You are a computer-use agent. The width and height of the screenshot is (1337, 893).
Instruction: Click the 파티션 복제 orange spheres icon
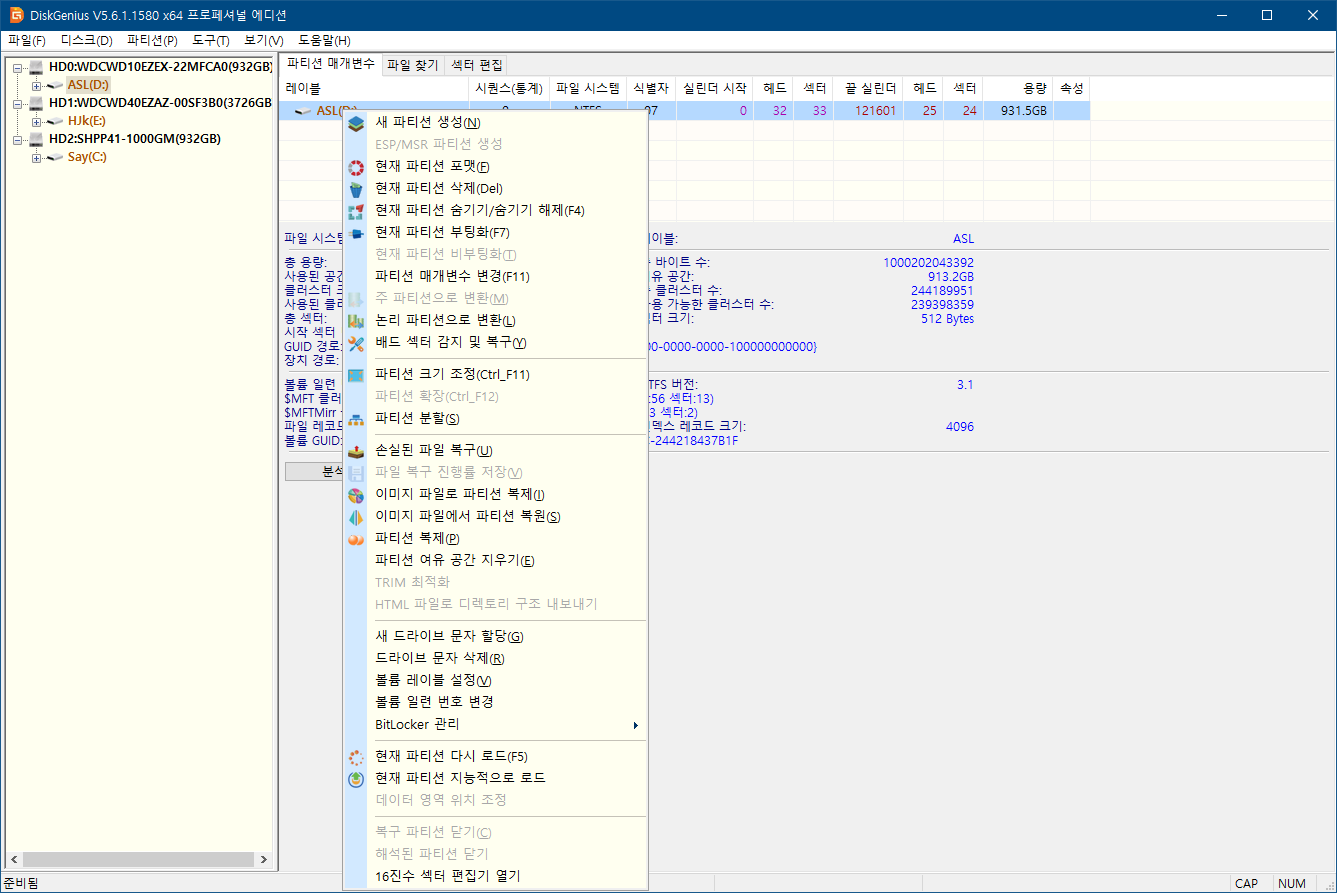point(356,539)
